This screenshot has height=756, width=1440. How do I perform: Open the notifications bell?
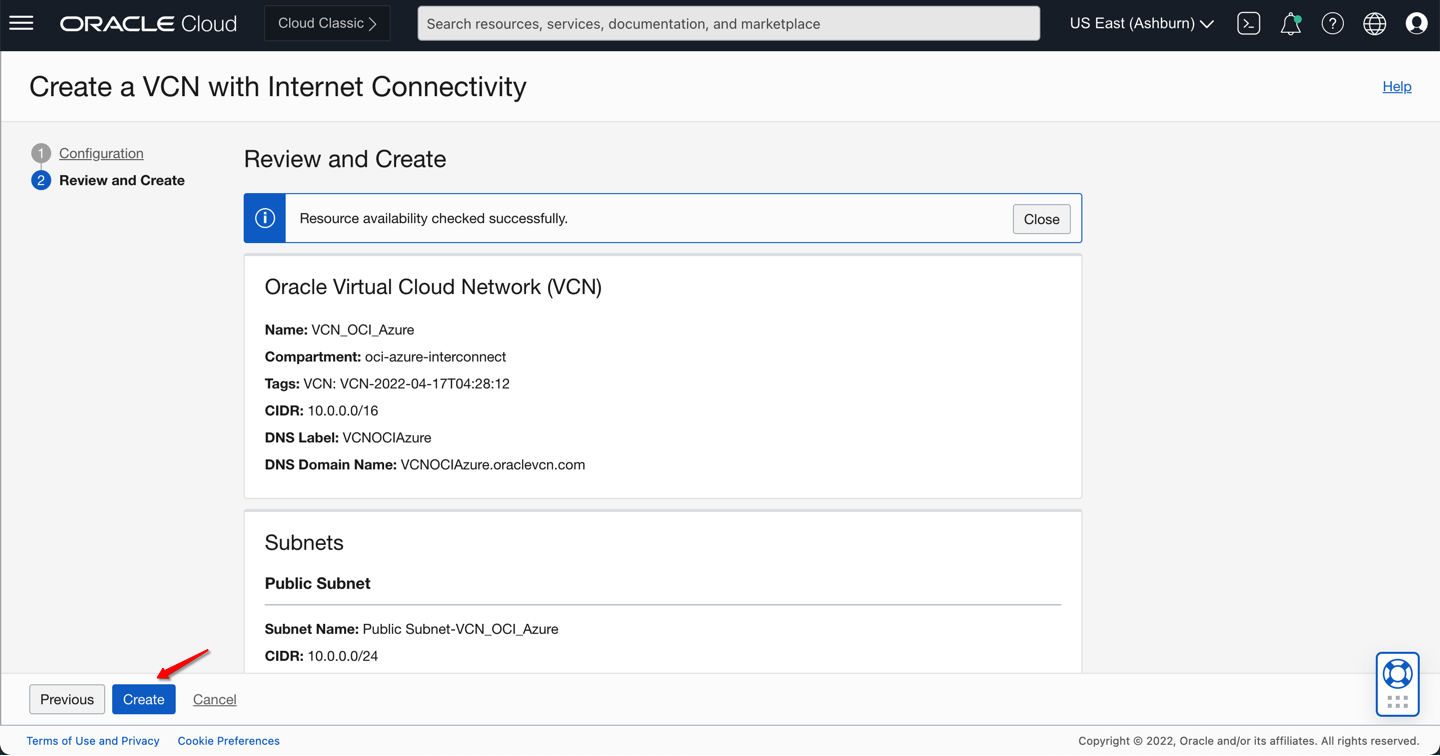tap(1290, 23)
